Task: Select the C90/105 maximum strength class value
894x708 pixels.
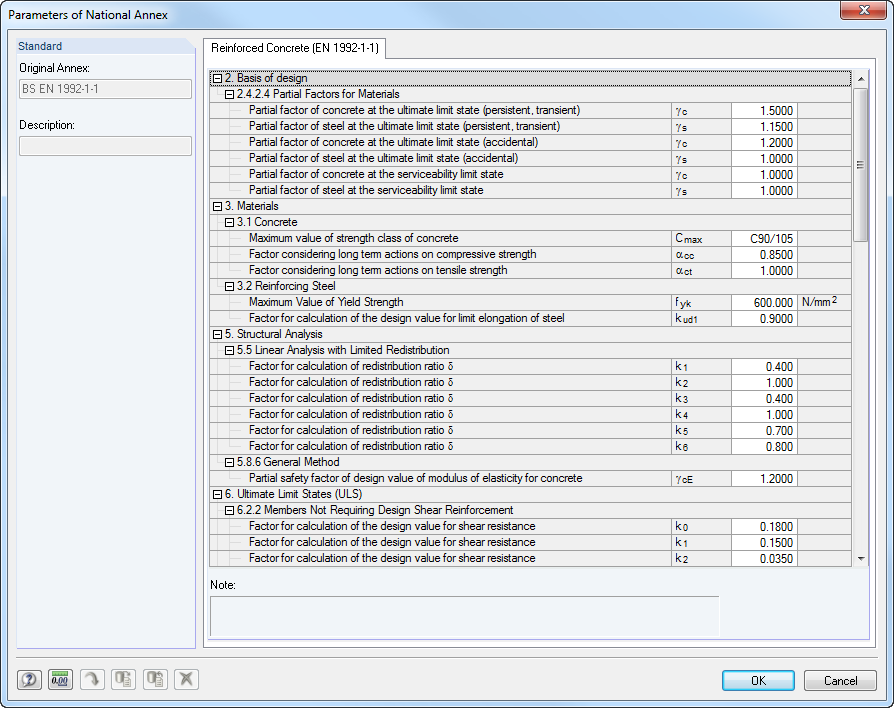Action: [x=764, y=238]
